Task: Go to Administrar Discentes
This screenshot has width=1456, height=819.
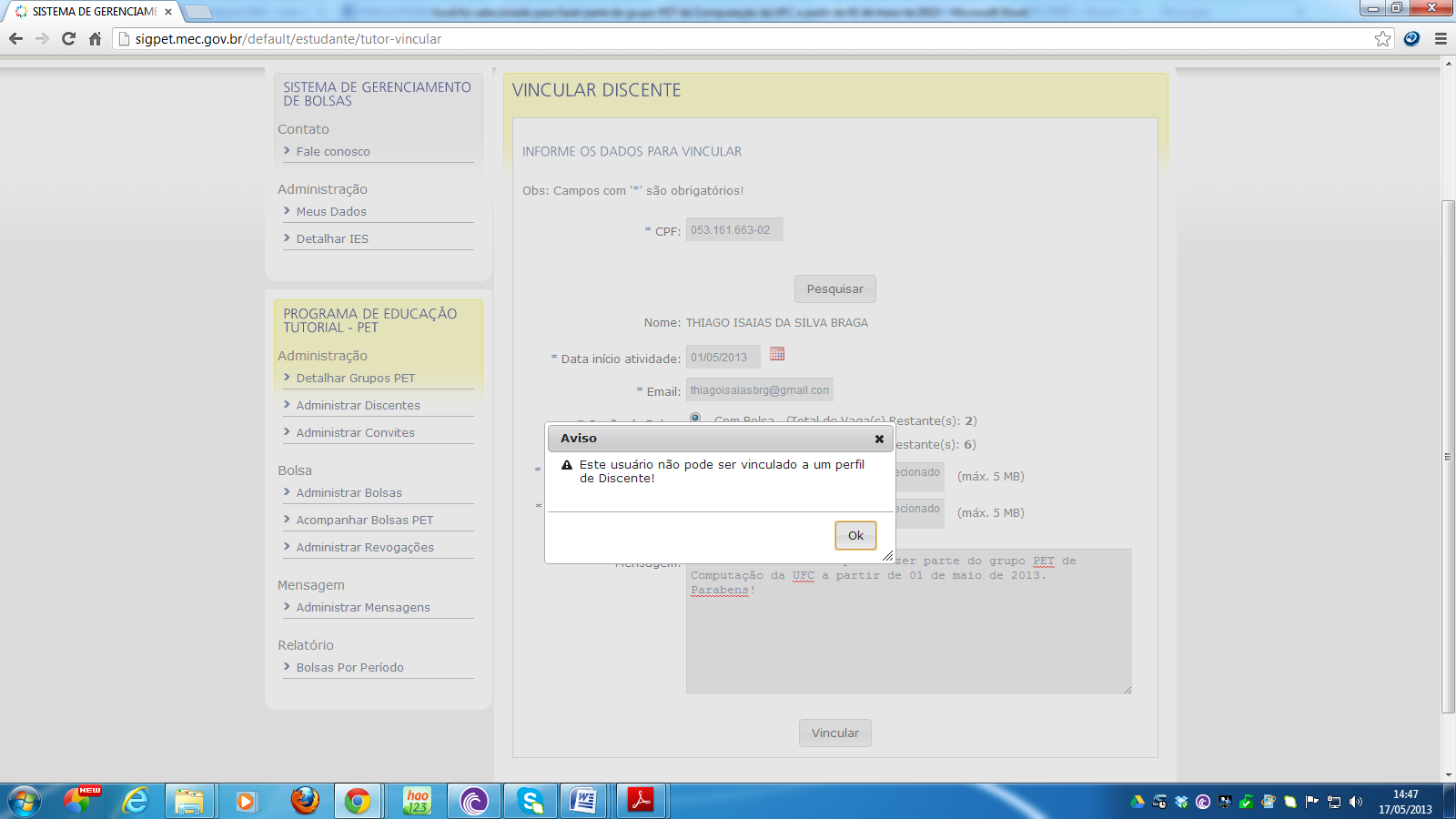Action: 359,406
